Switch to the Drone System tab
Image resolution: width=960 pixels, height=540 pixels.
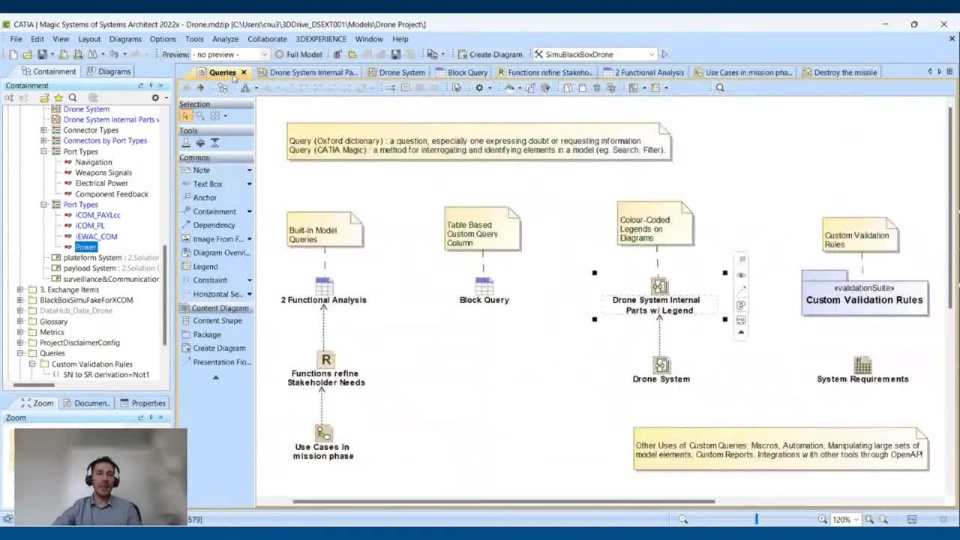tap(396, 72)
